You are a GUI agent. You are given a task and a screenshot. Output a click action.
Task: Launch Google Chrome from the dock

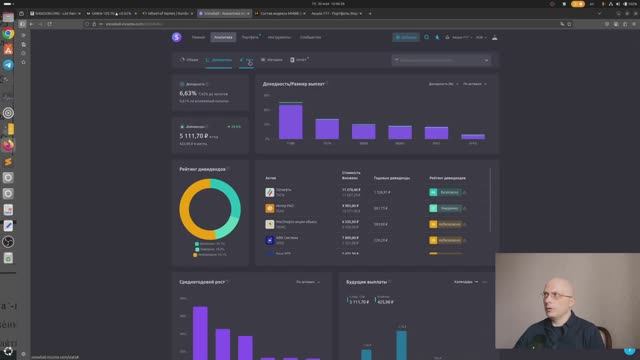tap(8, 33)
